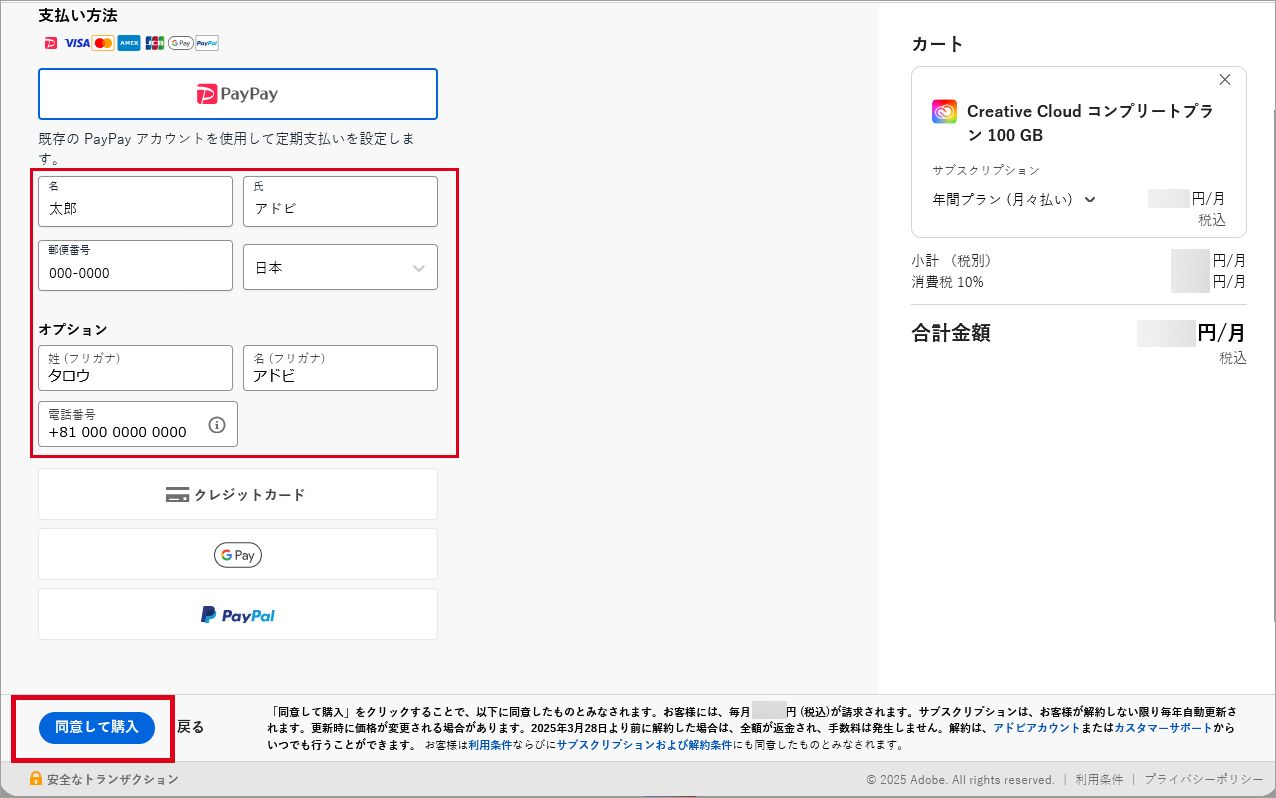This screenshot has height=798, width=1276.
Task: Click the 名 first name field
Action: [x=135, y=201]
